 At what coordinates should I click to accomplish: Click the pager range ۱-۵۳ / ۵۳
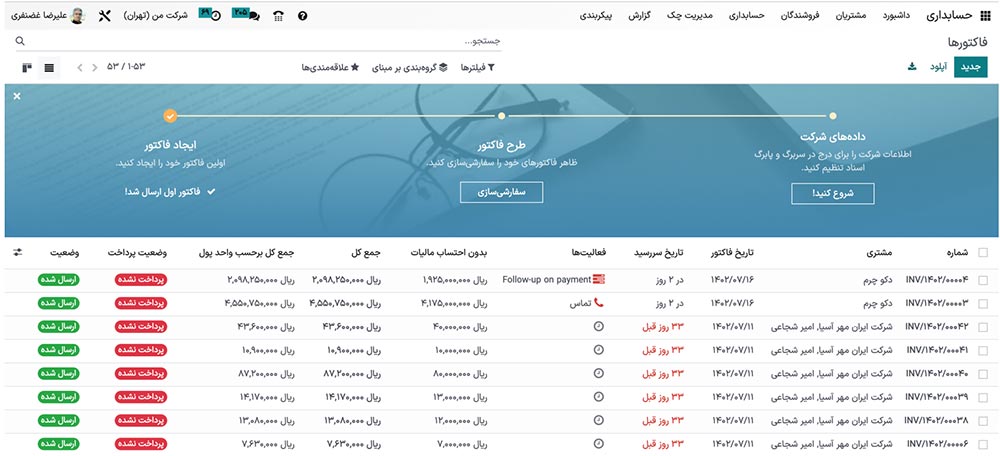[126, 67]
